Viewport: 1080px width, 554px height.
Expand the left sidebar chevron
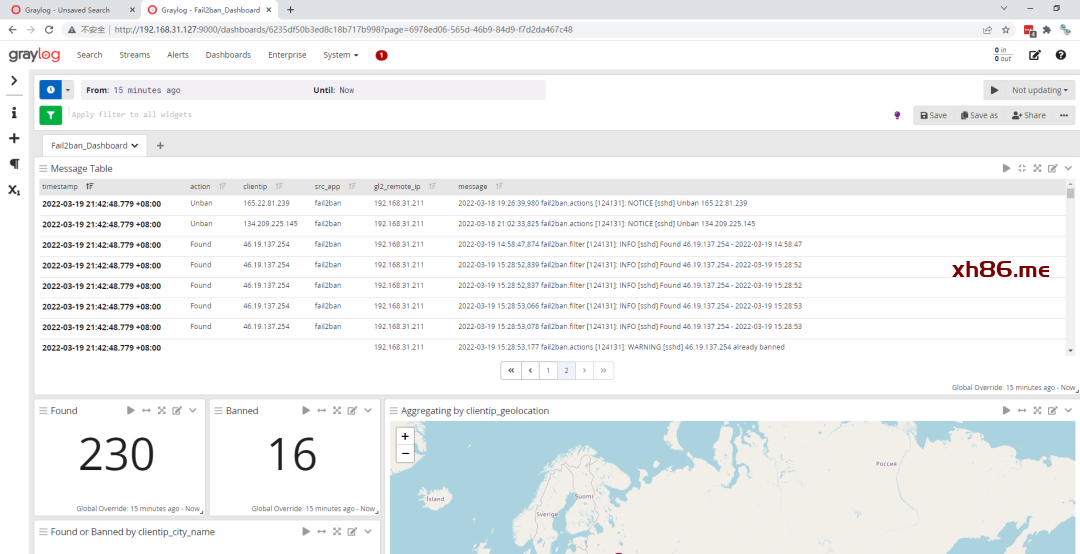click(14, 81)
